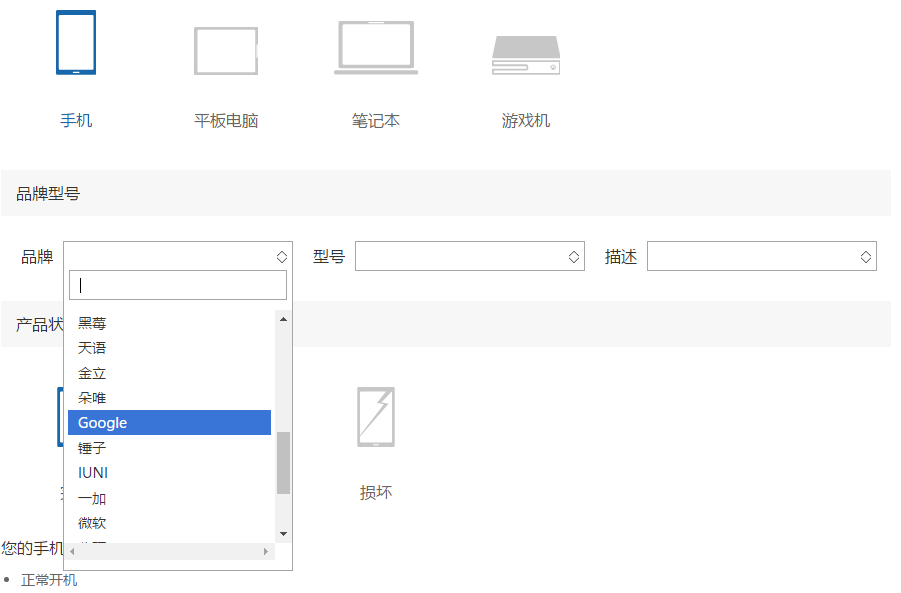Click the 品牌型号 section header
Screen dimensions: 901x593
pos(49,192)
